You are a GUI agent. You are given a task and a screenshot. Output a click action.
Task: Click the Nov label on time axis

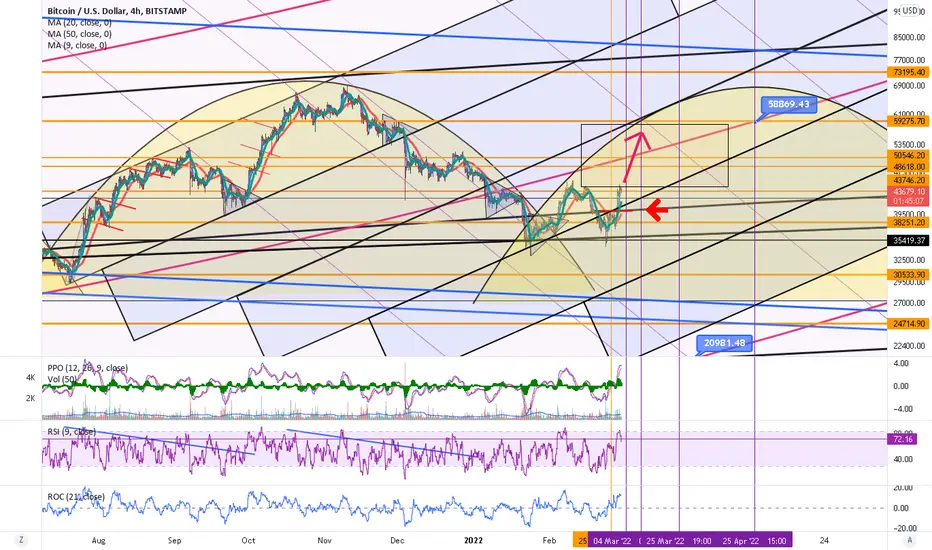point(324,540)
